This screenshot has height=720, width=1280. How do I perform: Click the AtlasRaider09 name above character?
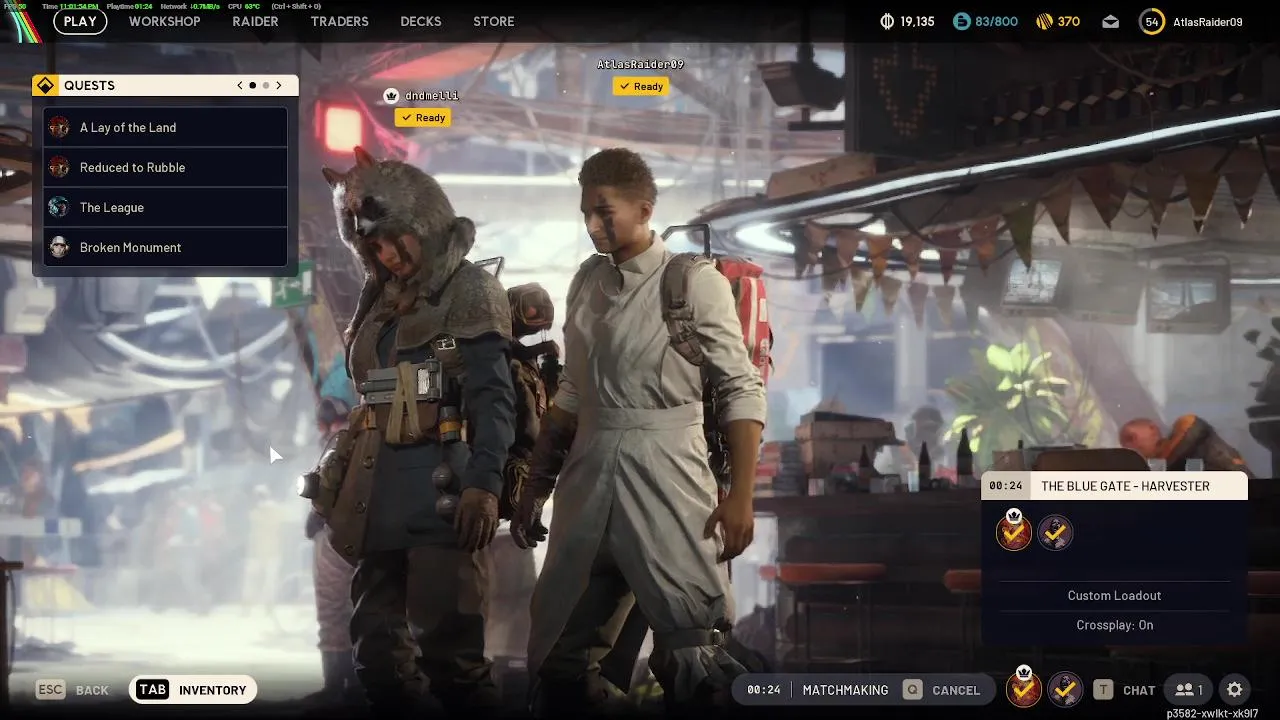(640, 64)
